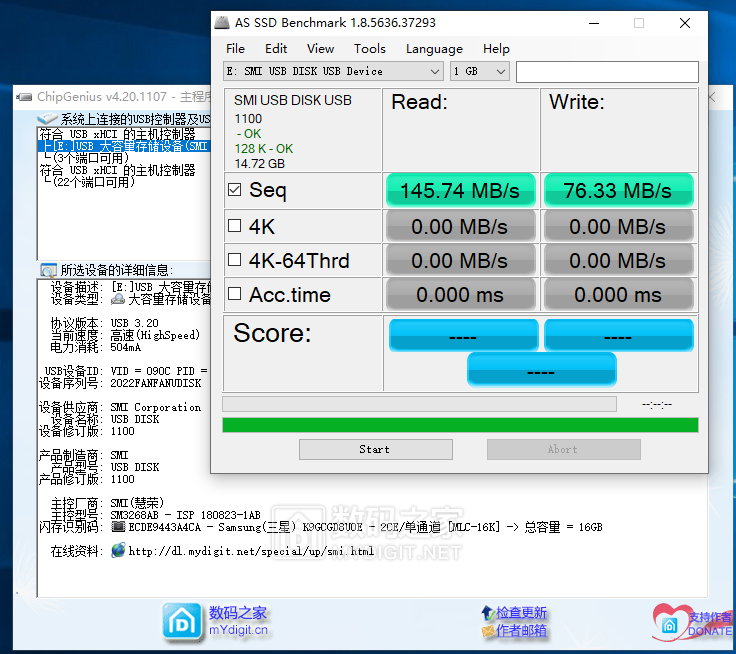Click the globe icon next to online link
The width and height of the screenshot is (736, 654).
tap(118, 550)
